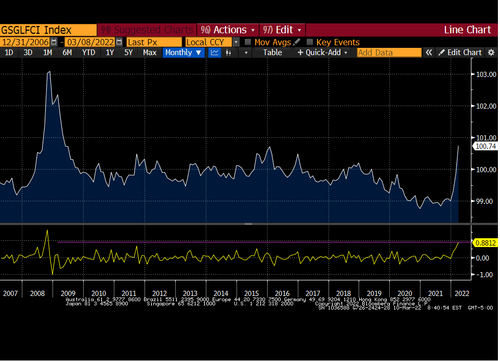Open the Edit menu
500x361 pixels.
[x=282, y=30]
